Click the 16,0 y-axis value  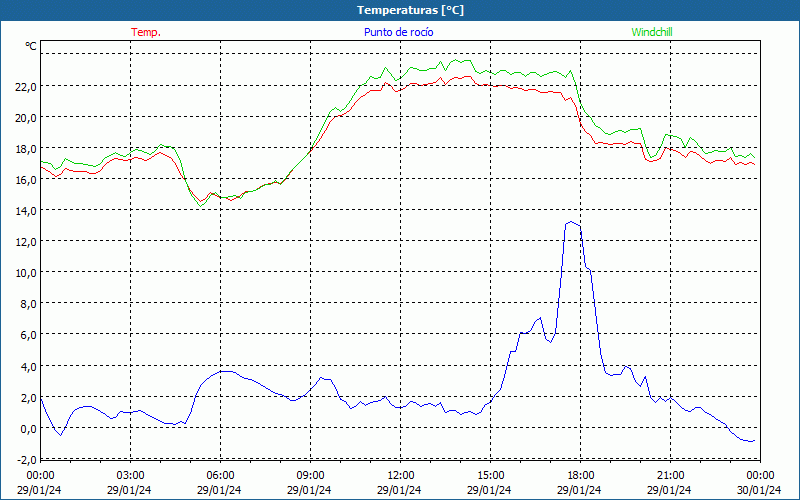[26, 180]
